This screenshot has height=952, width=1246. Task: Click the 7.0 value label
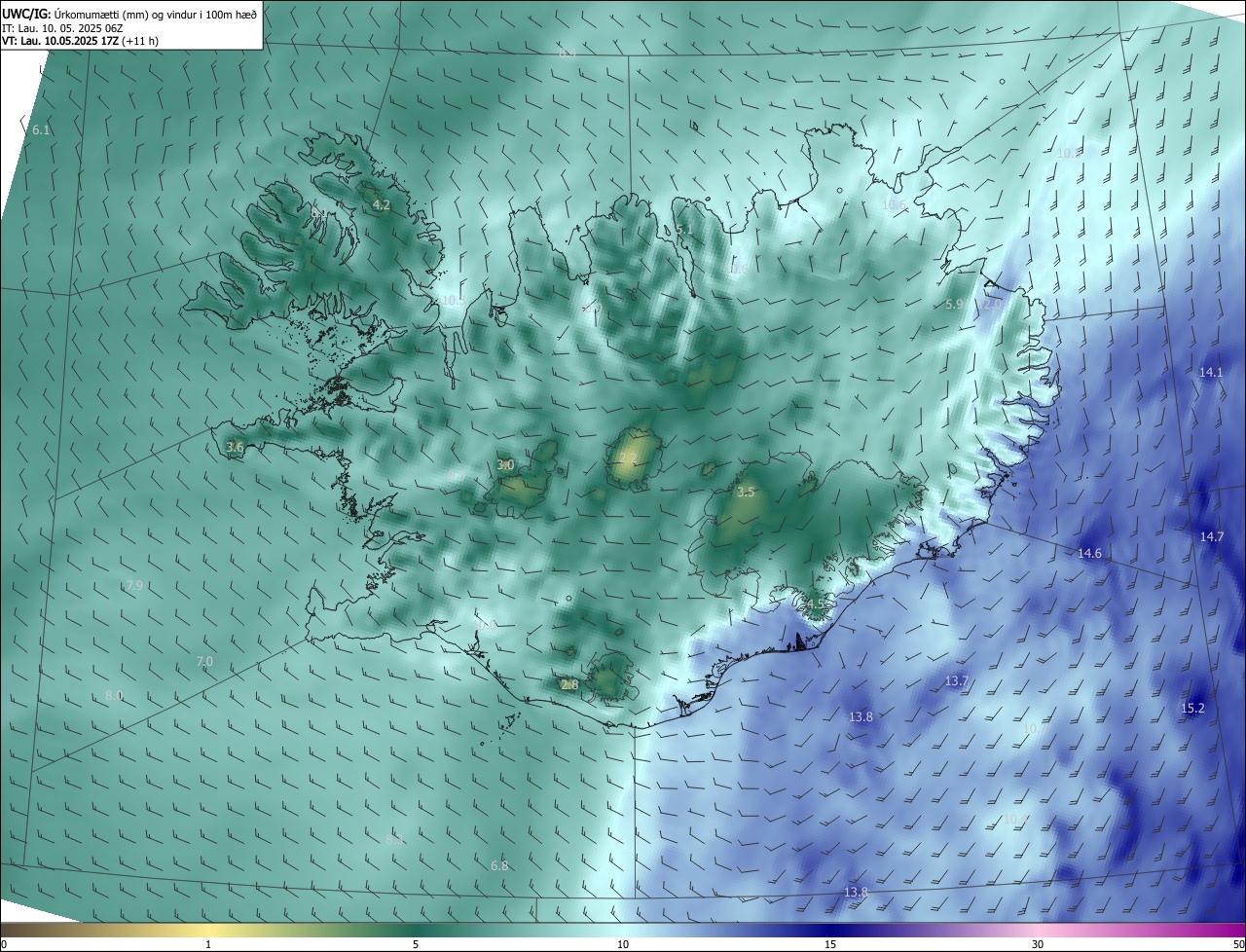coord(204,661)
